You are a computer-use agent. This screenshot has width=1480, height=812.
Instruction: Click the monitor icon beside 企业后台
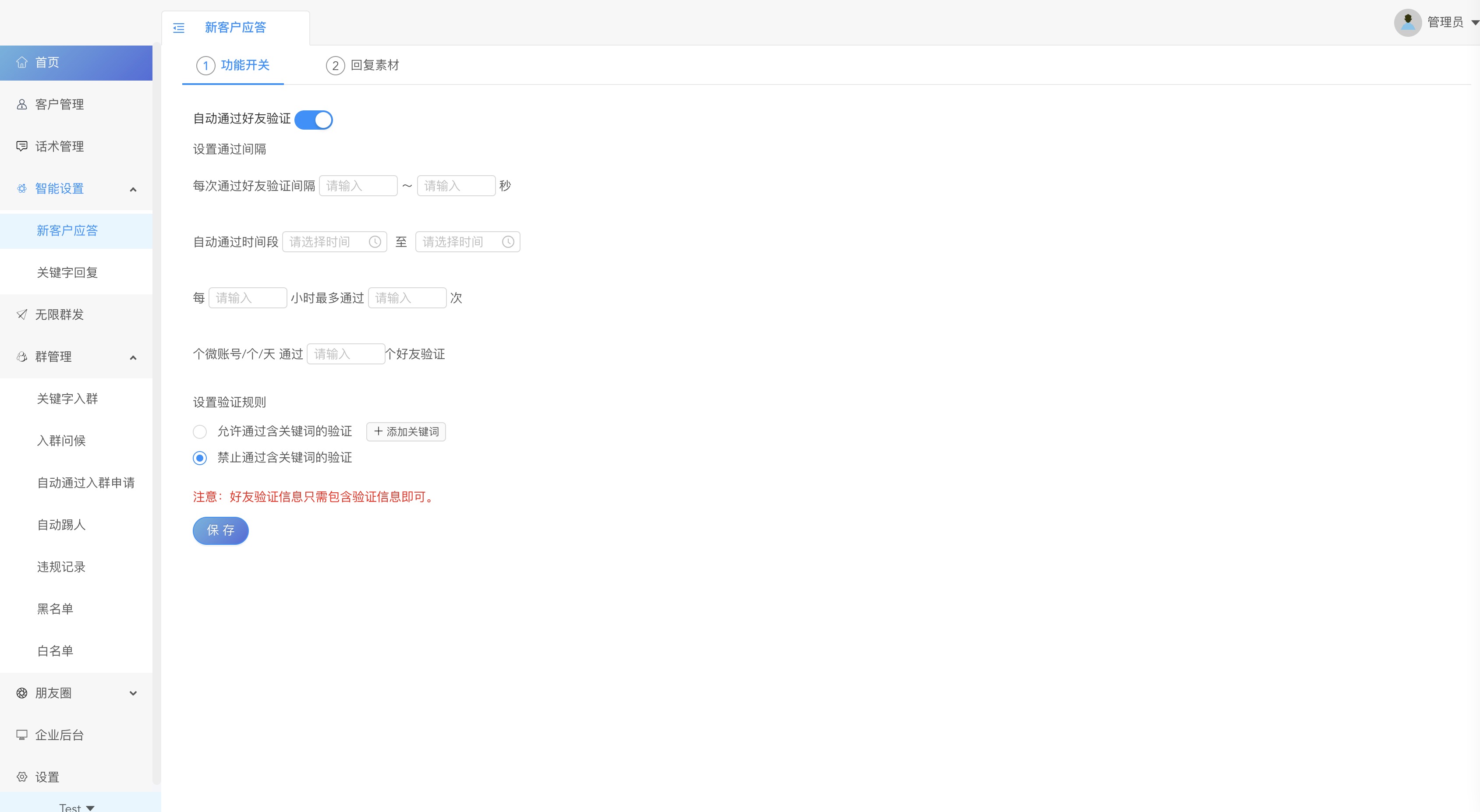[x=22, y=735]
